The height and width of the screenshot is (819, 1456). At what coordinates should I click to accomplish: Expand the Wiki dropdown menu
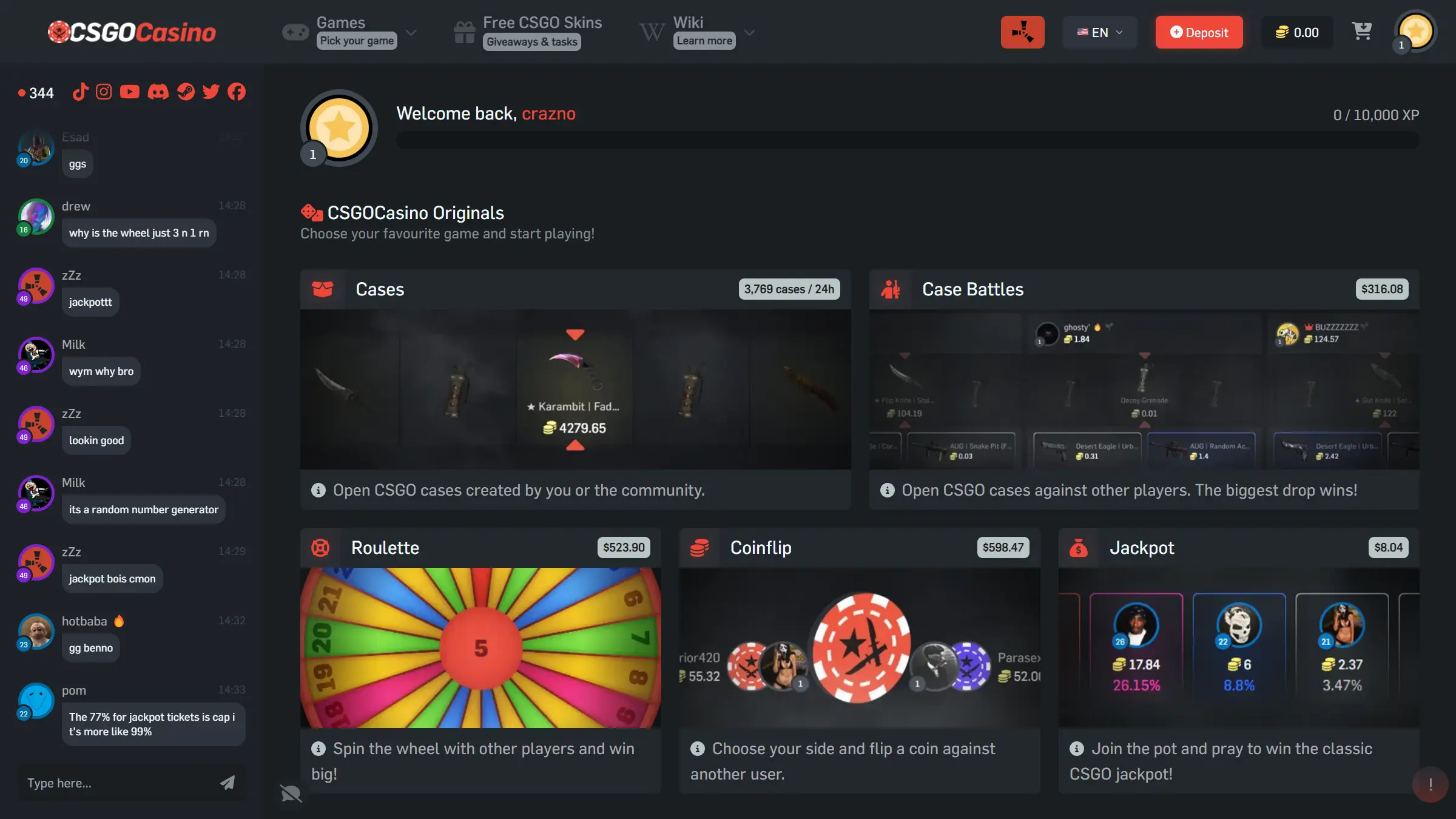(697, 32)
